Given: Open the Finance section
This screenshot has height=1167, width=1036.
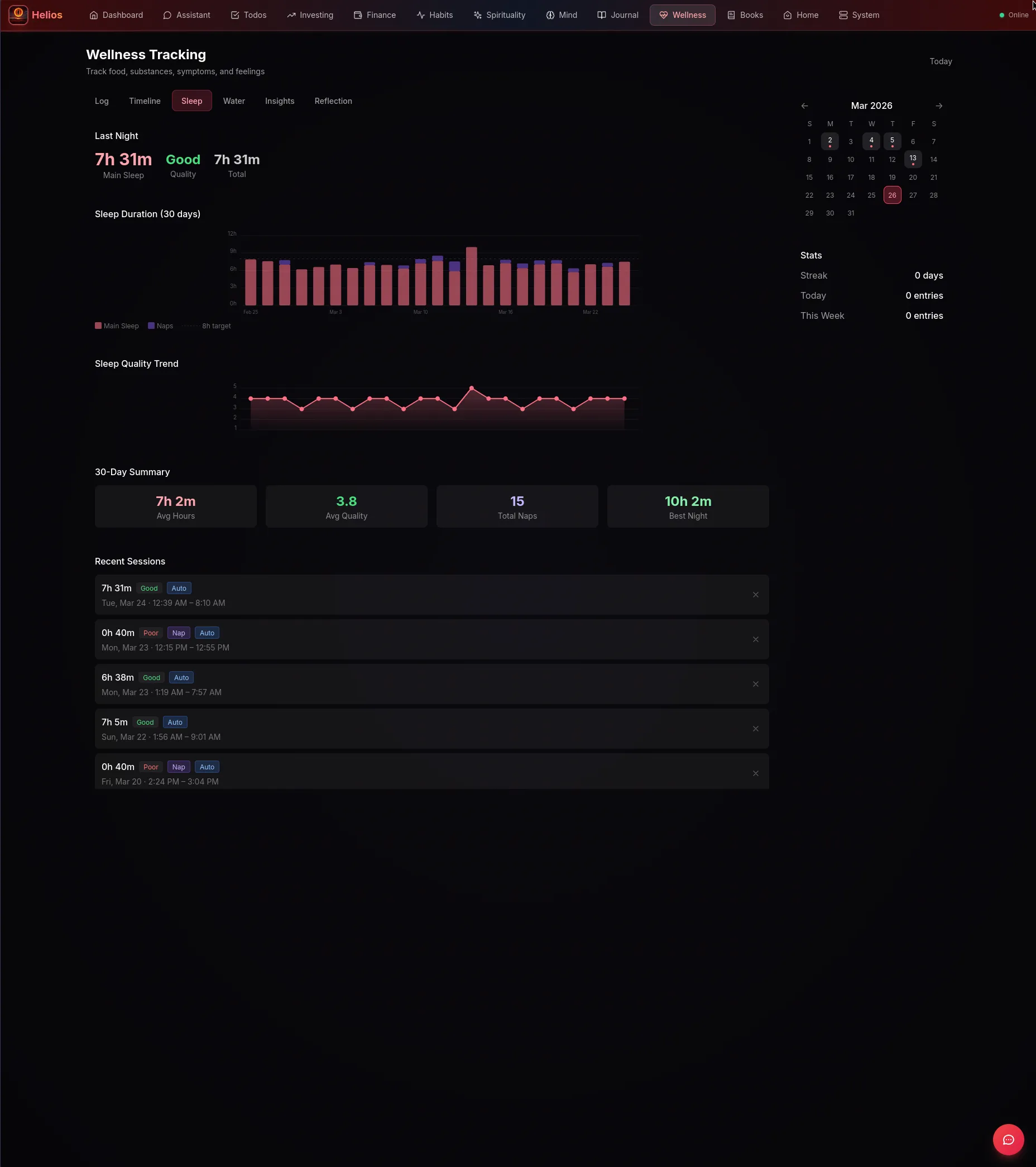Looking at the screenshot, I should point(375,15).
